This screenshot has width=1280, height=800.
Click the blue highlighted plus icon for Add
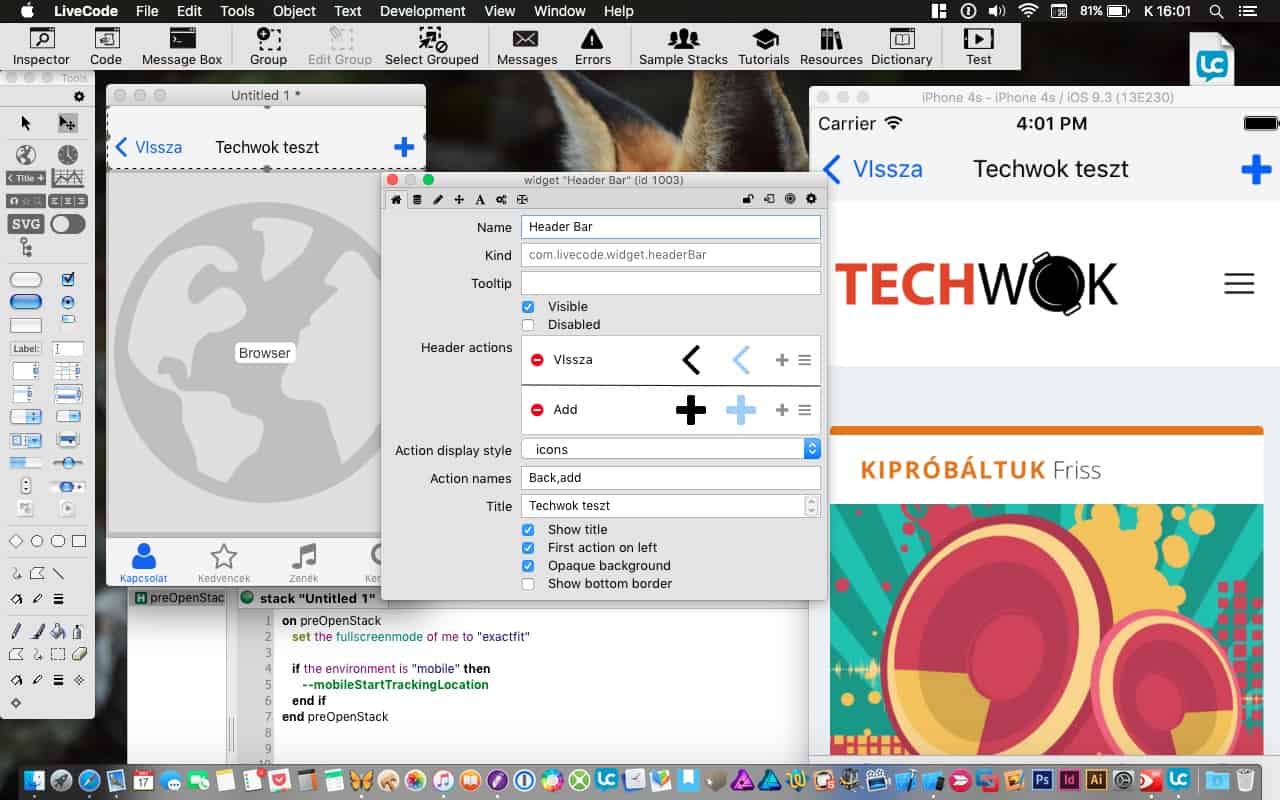pos(741,410)
